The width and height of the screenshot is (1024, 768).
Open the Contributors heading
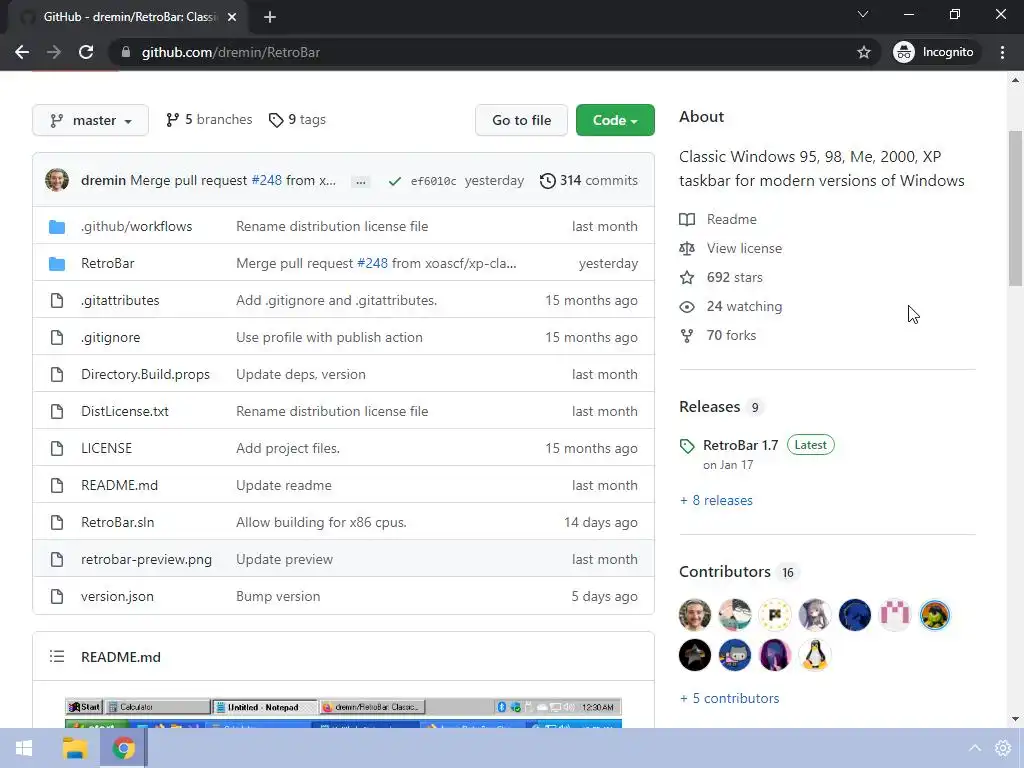725,571
